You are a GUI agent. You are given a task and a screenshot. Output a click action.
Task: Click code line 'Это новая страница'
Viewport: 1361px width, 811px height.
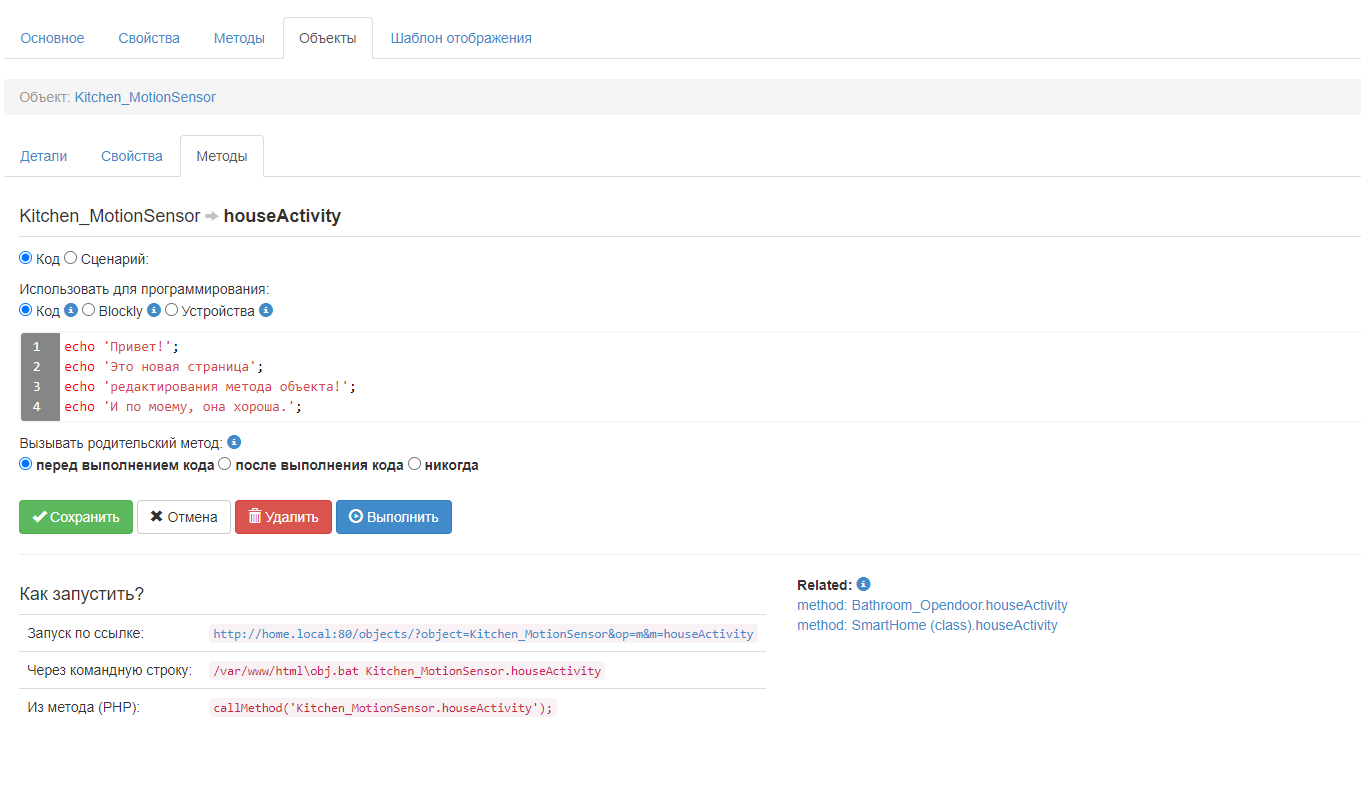point(164,367)
